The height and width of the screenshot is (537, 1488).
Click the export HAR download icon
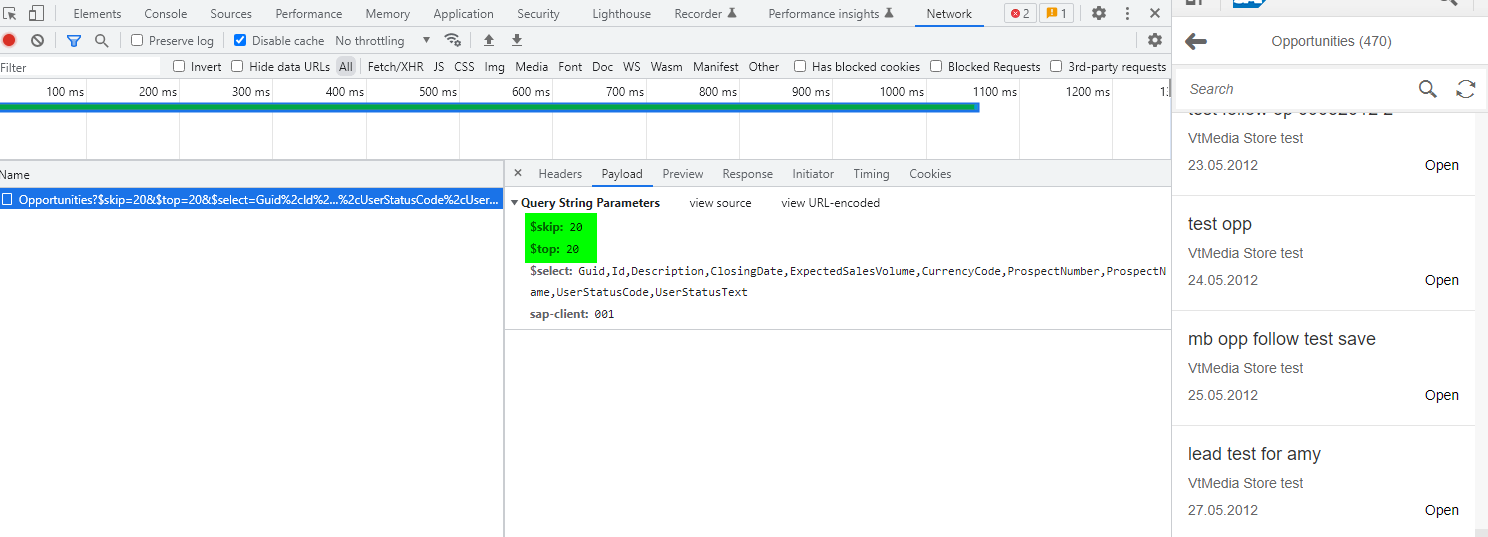[x=517, y=41]
